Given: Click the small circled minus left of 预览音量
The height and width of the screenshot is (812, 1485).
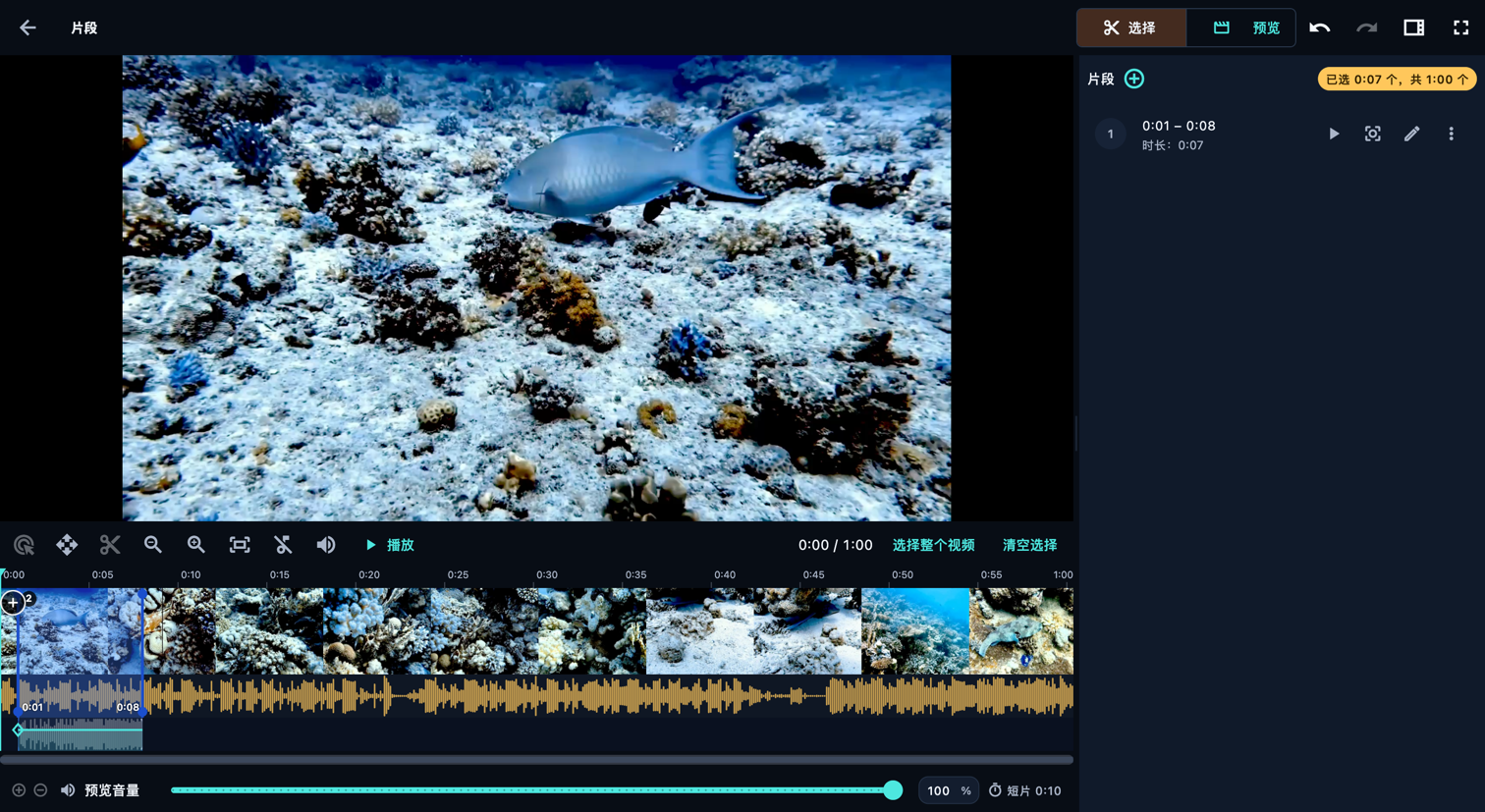Looking at the screenshot, I should click(40, 790).
